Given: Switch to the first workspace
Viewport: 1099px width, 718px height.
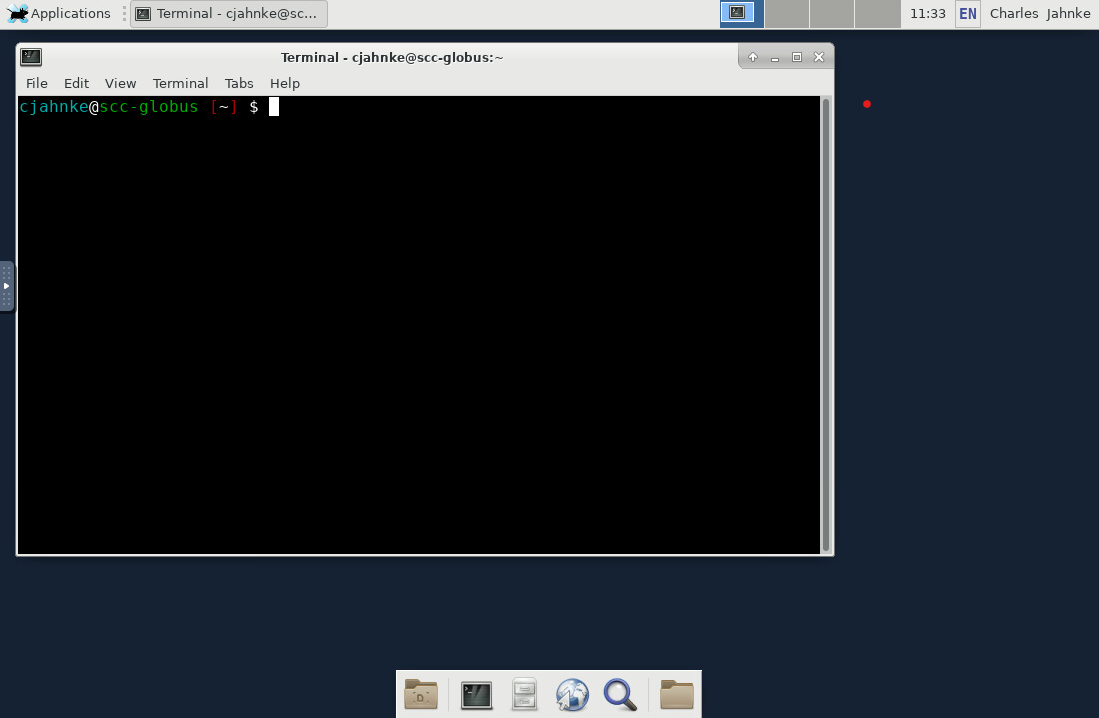Looking at the screenshot, I should (742, 14).
